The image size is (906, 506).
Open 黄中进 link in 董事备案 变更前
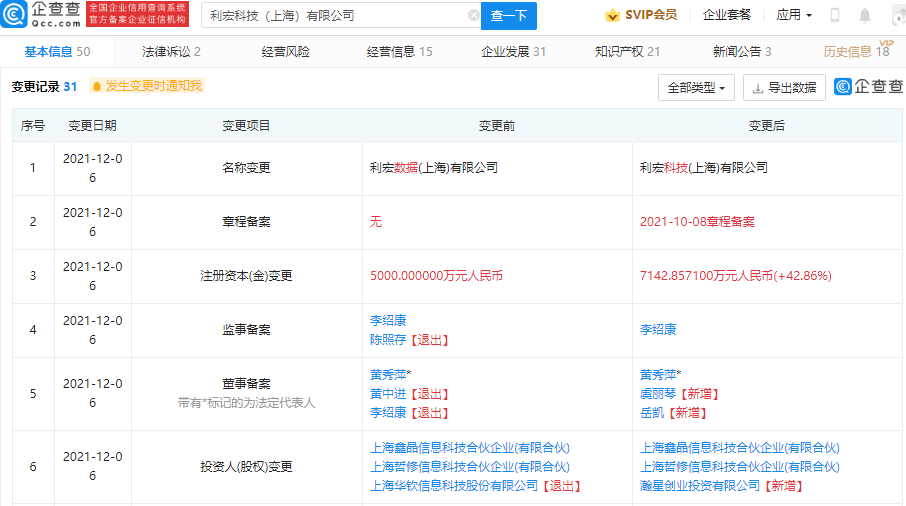(x=388, y=394)
